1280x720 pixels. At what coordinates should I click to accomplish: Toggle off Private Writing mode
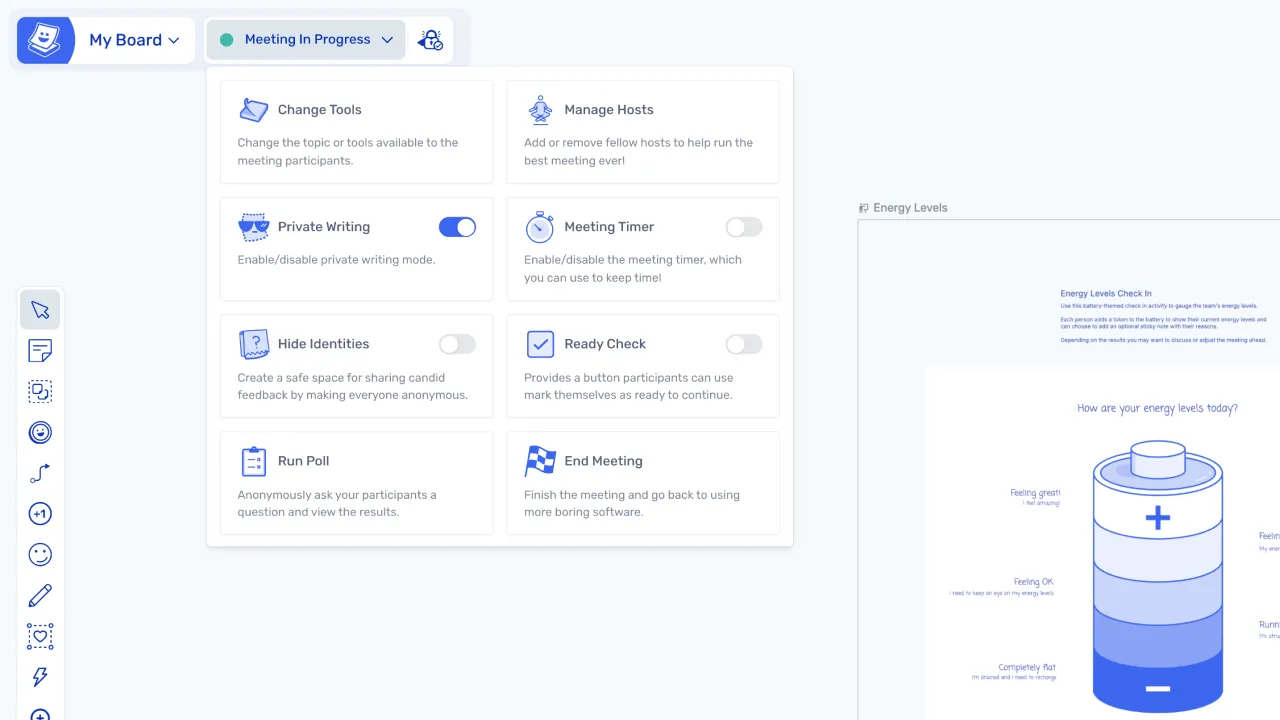[457, 227]
